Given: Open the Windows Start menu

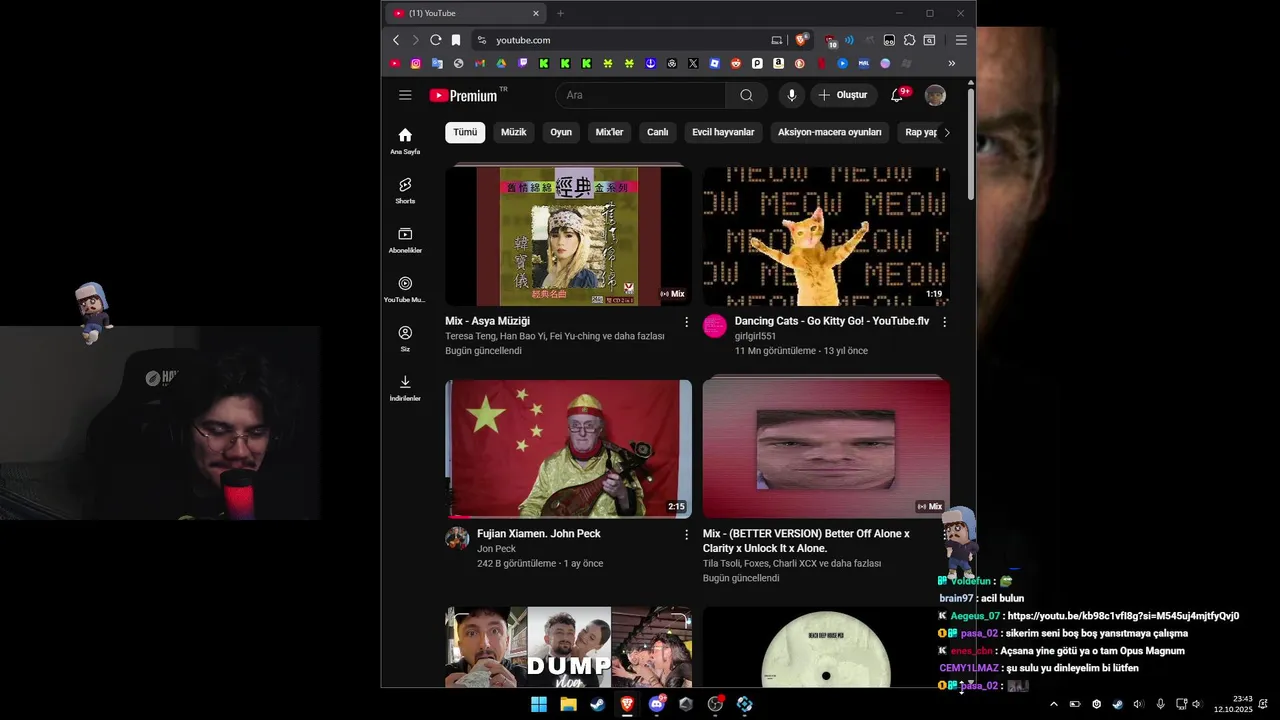Looking at the screenshot, I should click(539, 704).
